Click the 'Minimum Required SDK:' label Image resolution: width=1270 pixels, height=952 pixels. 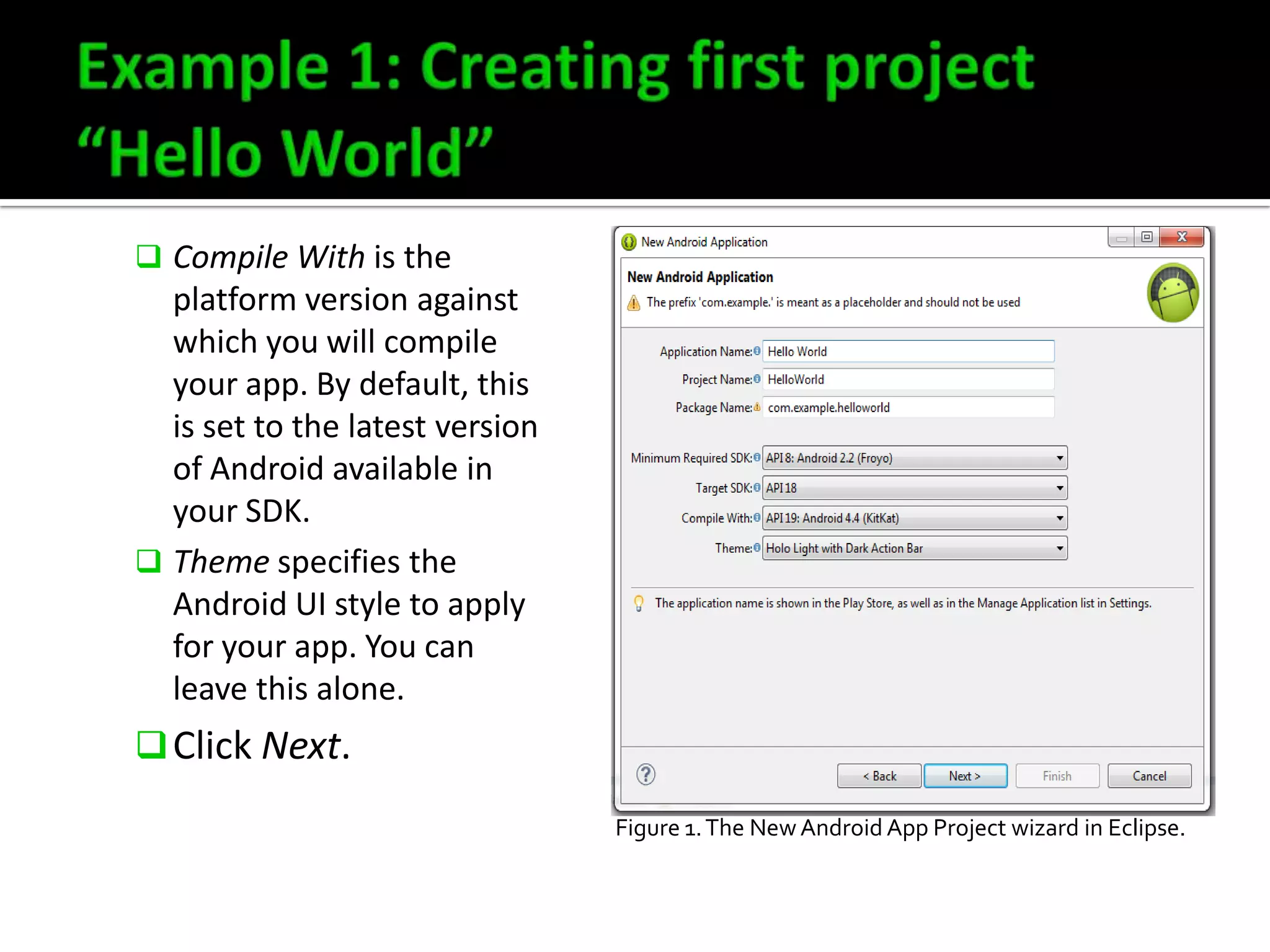691,458
